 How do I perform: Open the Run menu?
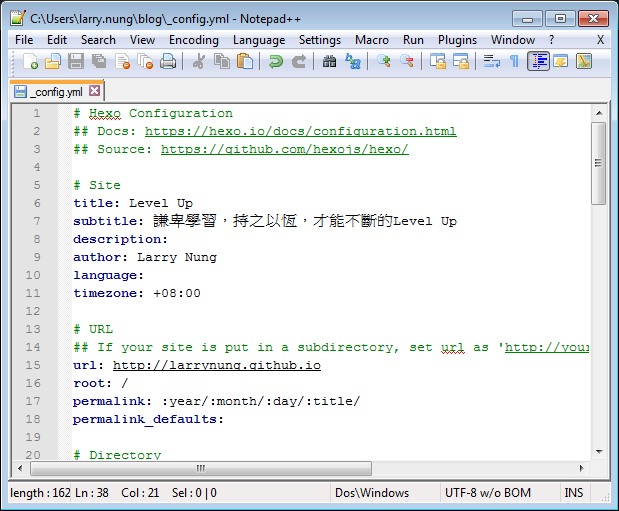[413, 40]
